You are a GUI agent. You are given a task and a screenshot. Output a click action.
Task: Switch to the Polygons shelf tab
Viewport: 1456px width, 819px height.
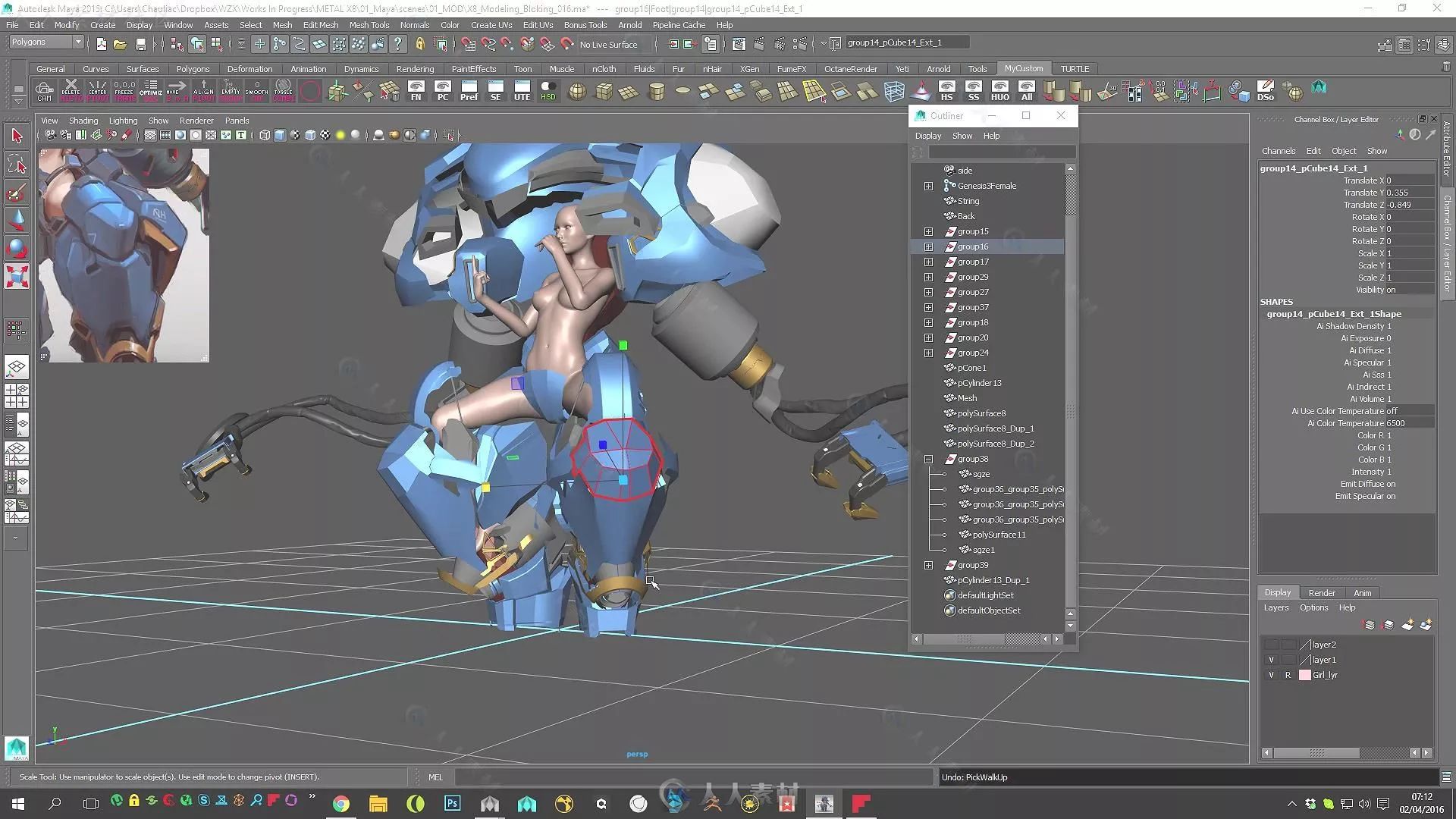(193, 69)
